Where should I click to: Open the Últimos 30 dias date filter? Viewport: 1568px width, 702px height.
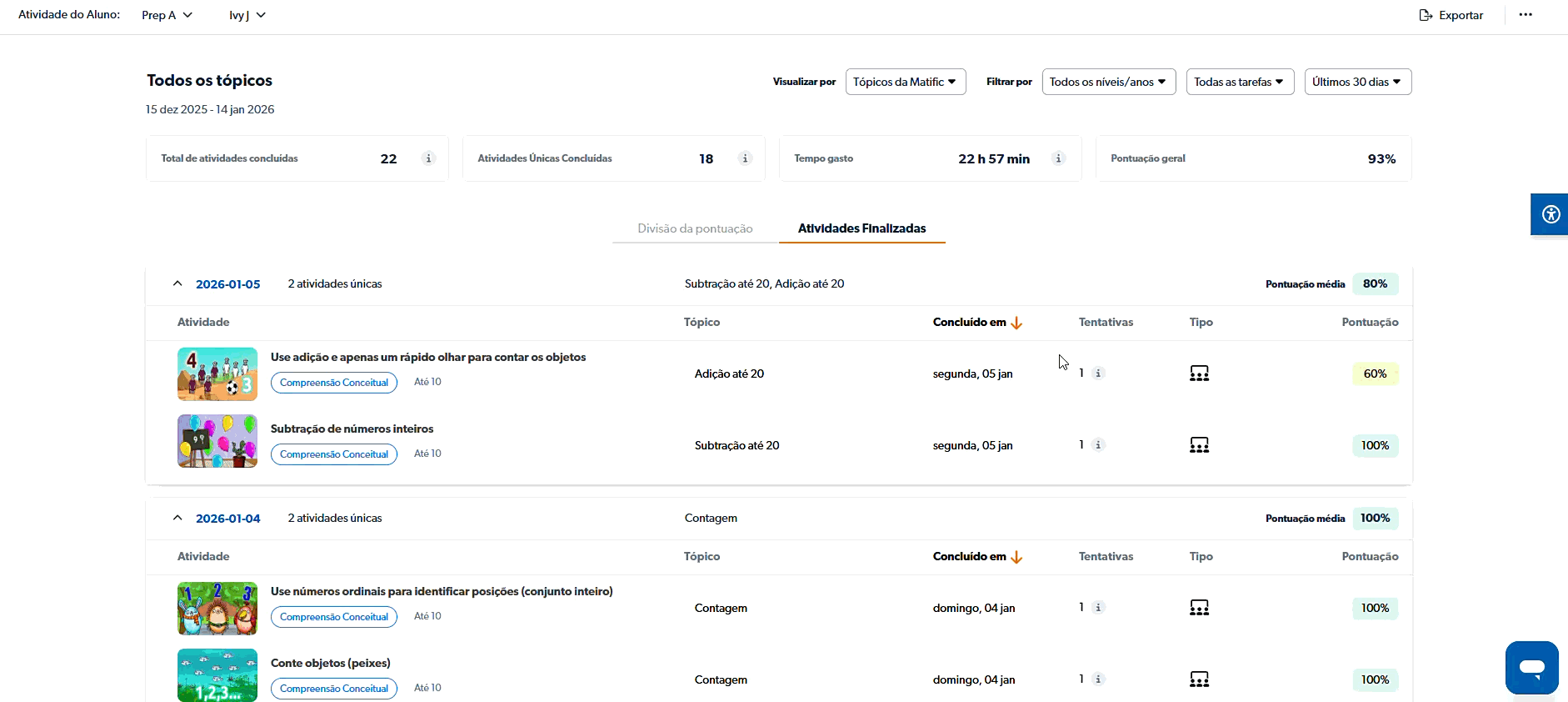pyautogui.click(x=1357, y=82)
